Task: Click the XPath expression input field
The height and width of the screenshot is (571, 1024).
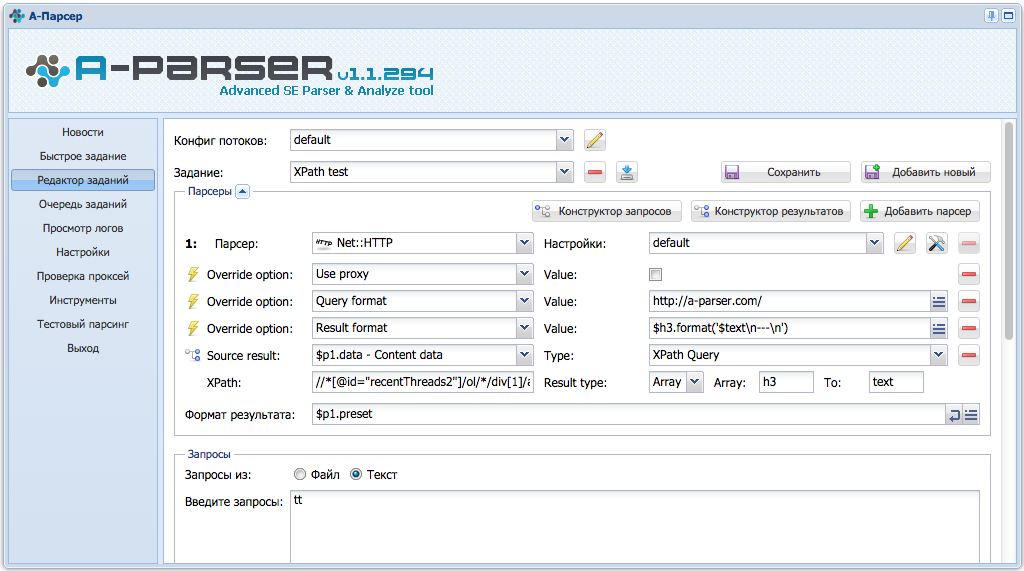Action: [423, 382]
